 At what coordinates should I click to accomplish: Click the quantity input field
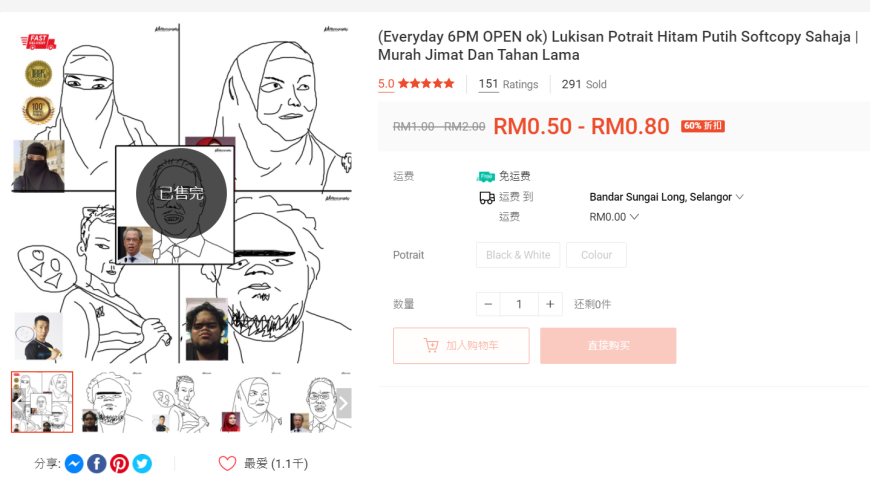point(519,304)
